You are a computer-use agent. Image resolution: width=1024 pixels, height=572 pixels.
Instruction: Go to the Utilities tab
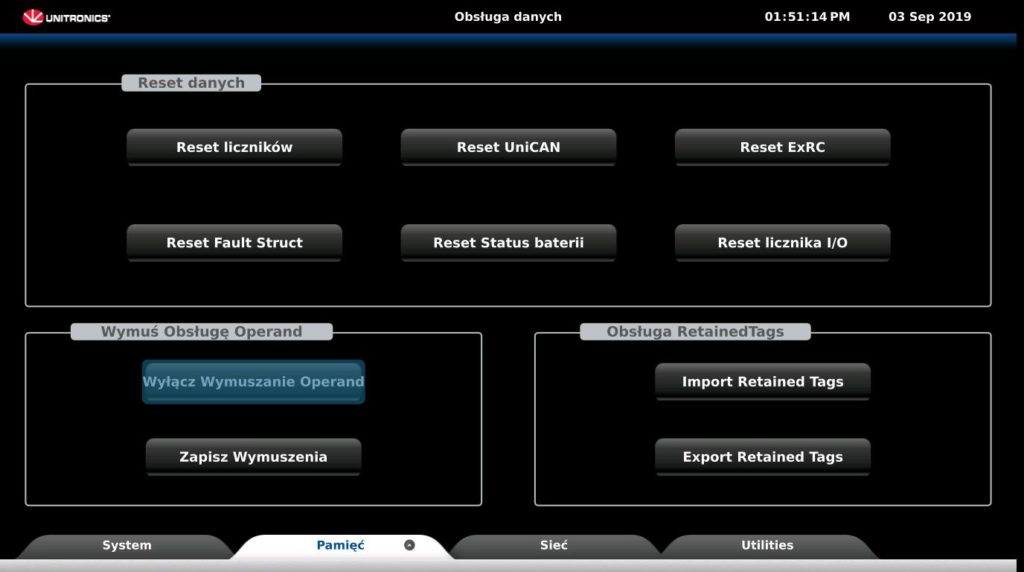coord(767,546)
